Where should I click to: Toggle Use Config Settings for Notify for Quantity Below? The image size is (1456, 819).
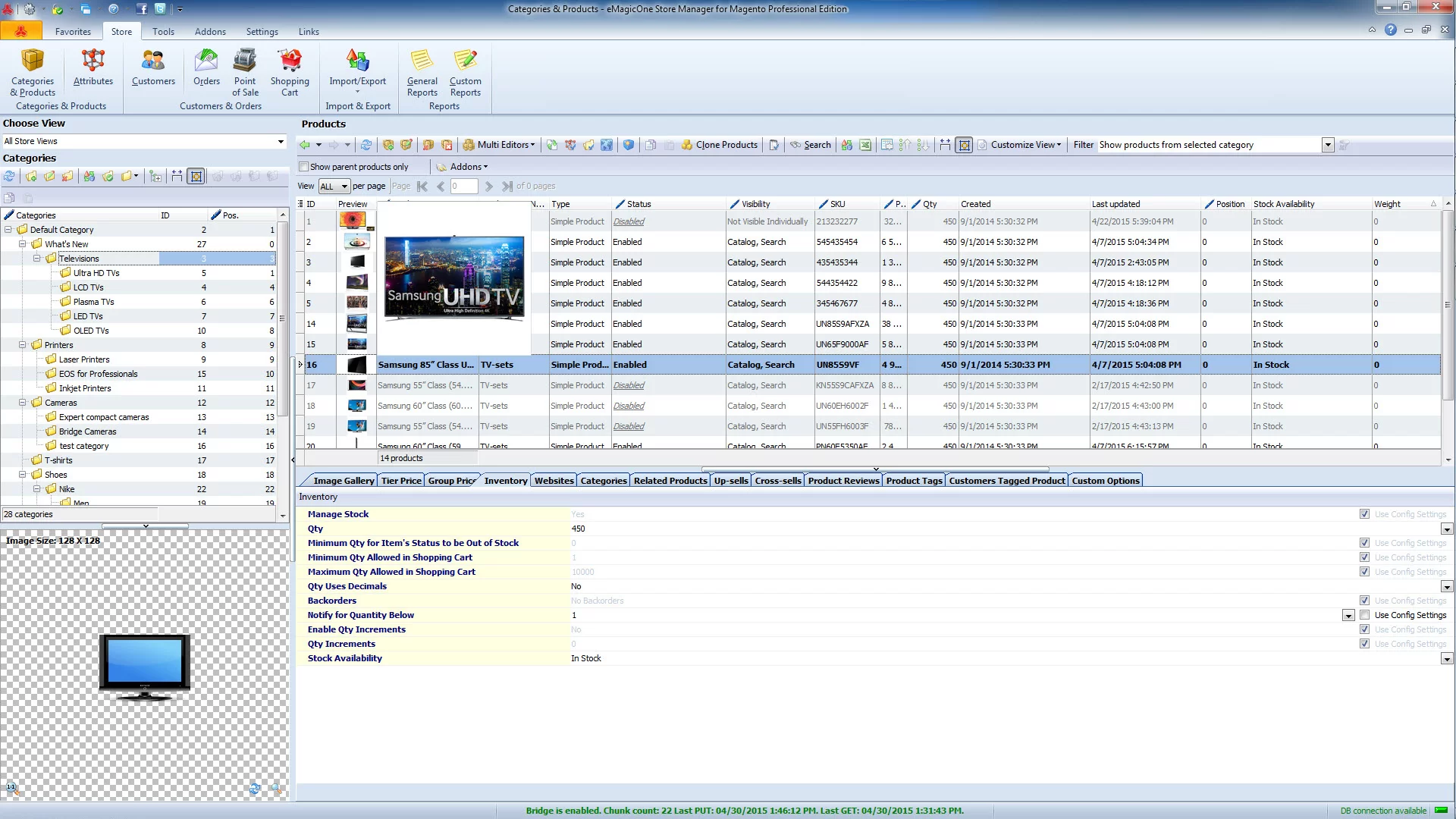(x=1365, y=615)
